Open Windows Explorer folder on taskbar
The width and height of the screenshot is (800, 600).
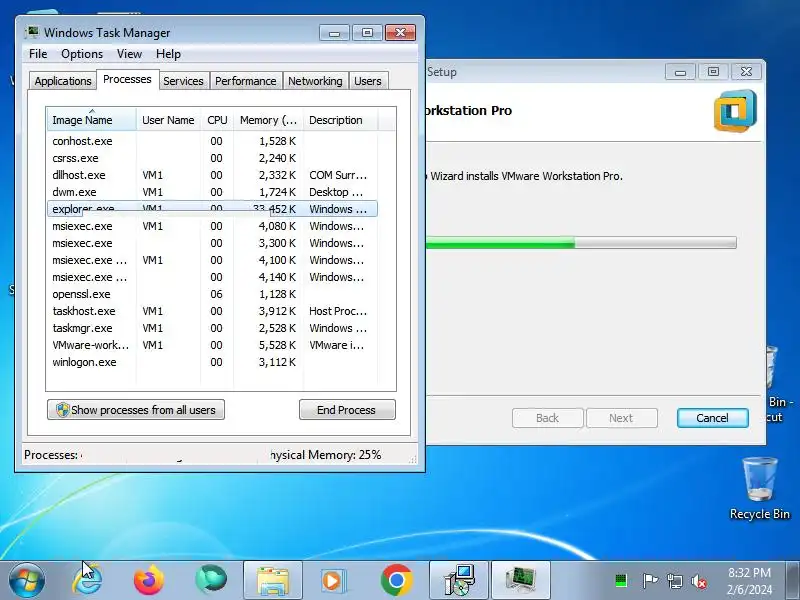pyautogui.click(x=273, y=580)
